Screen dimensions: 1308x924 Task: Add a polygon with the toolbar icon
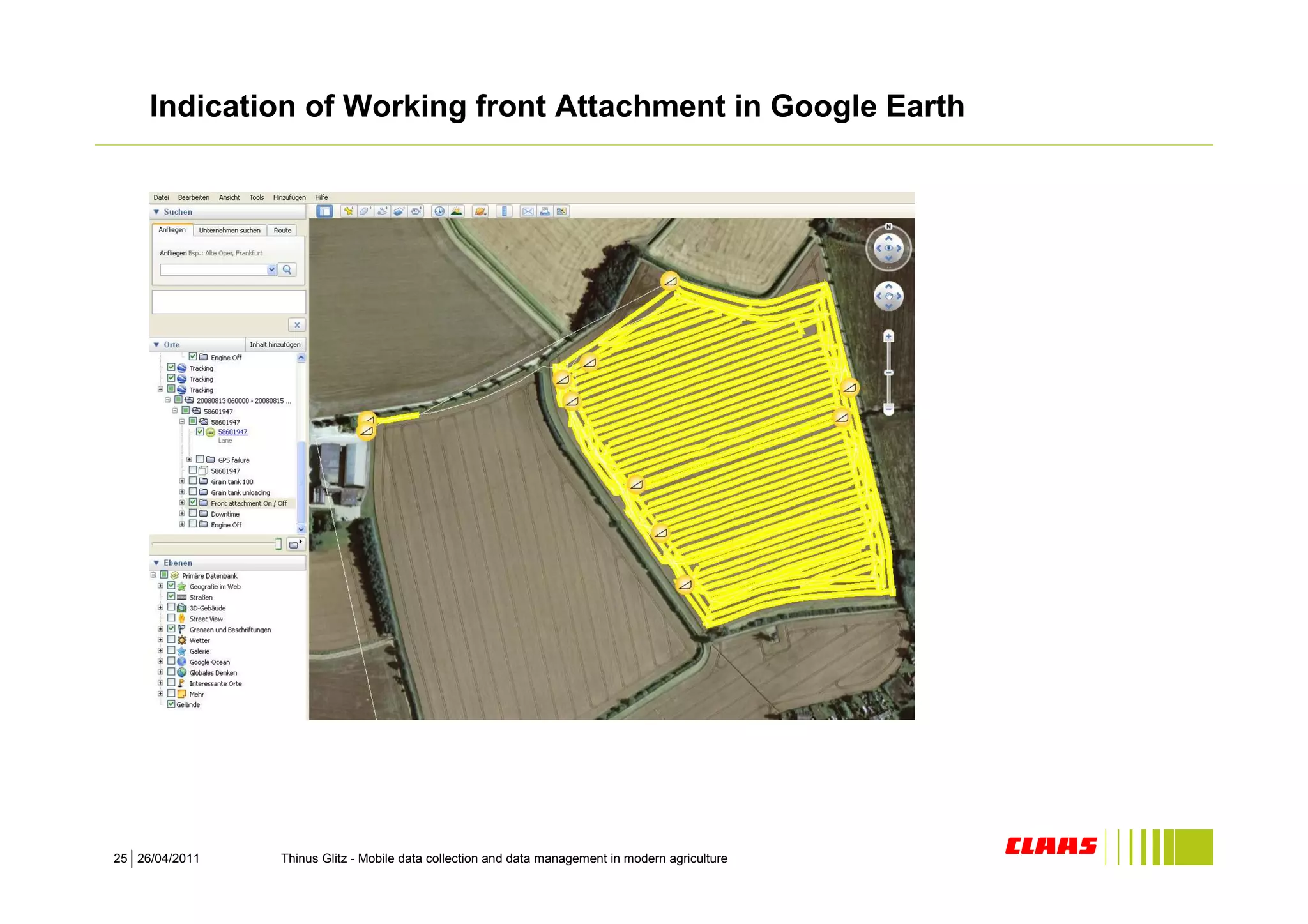(x=365, y=211)
